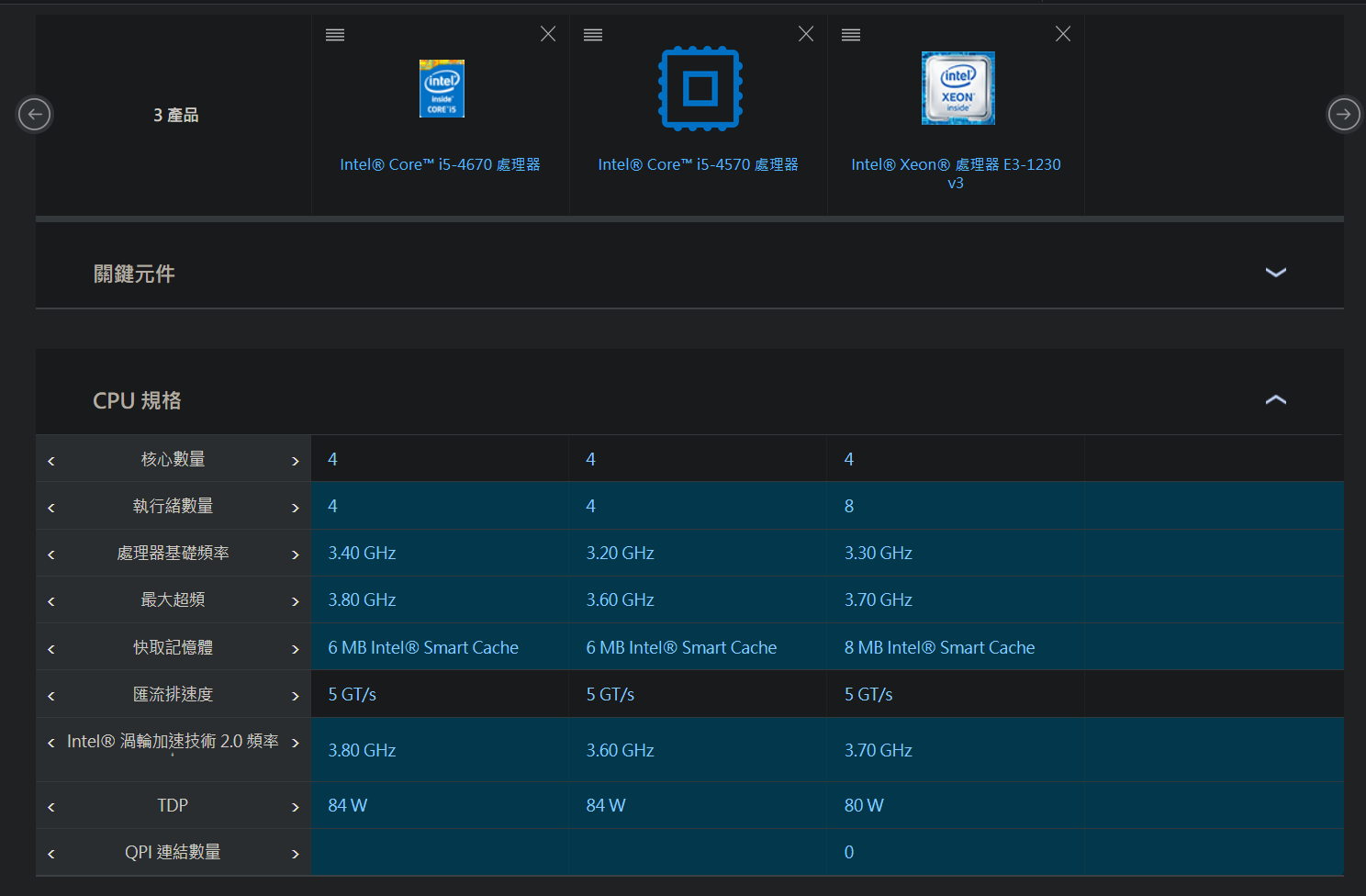This screenshot has height=896, width=1366.
Task: Select the 快取記憶體 row label
Action: [173, 647]
